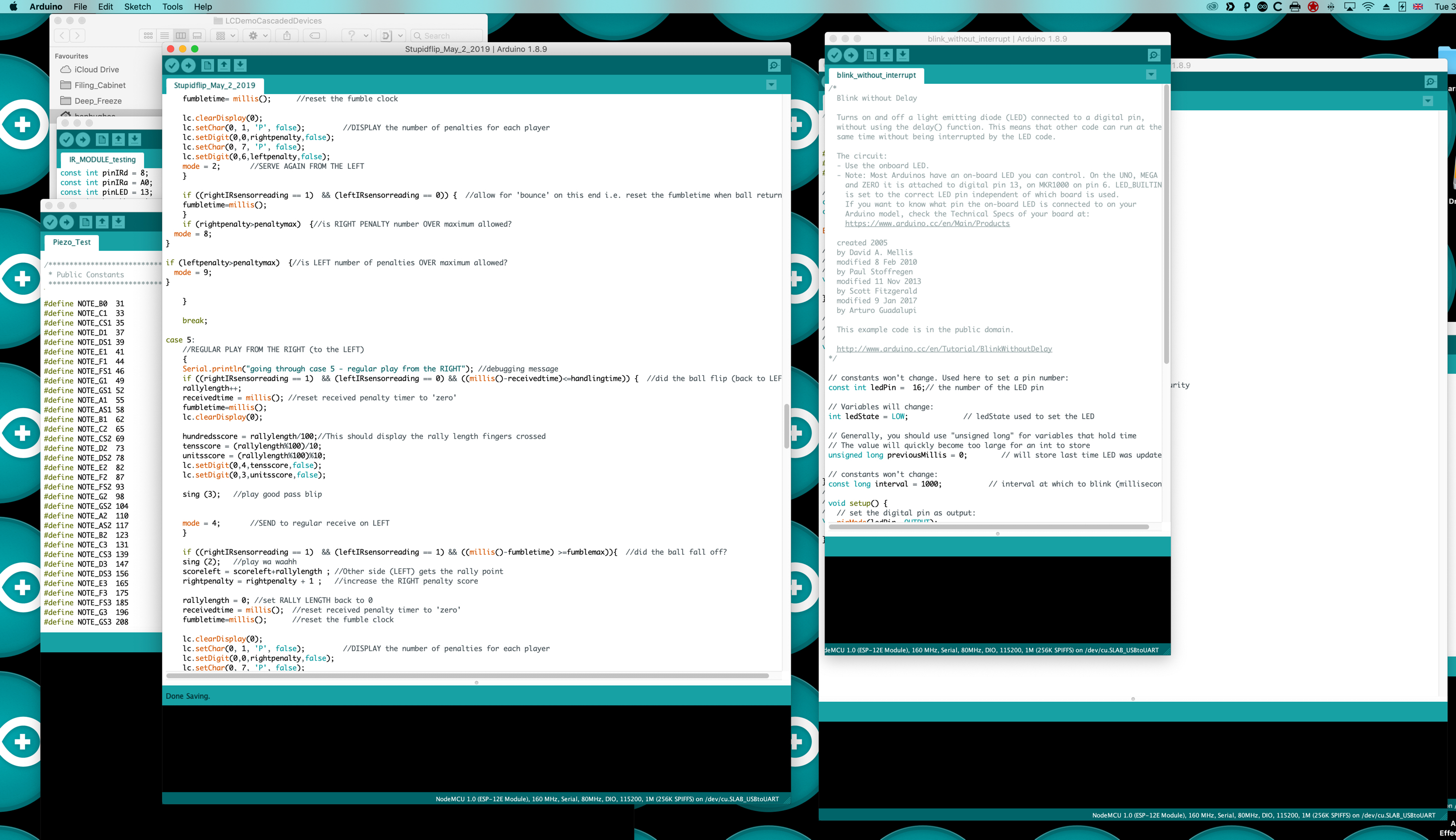
Task: Go forward in Finder window
Action: click(77, 35)
